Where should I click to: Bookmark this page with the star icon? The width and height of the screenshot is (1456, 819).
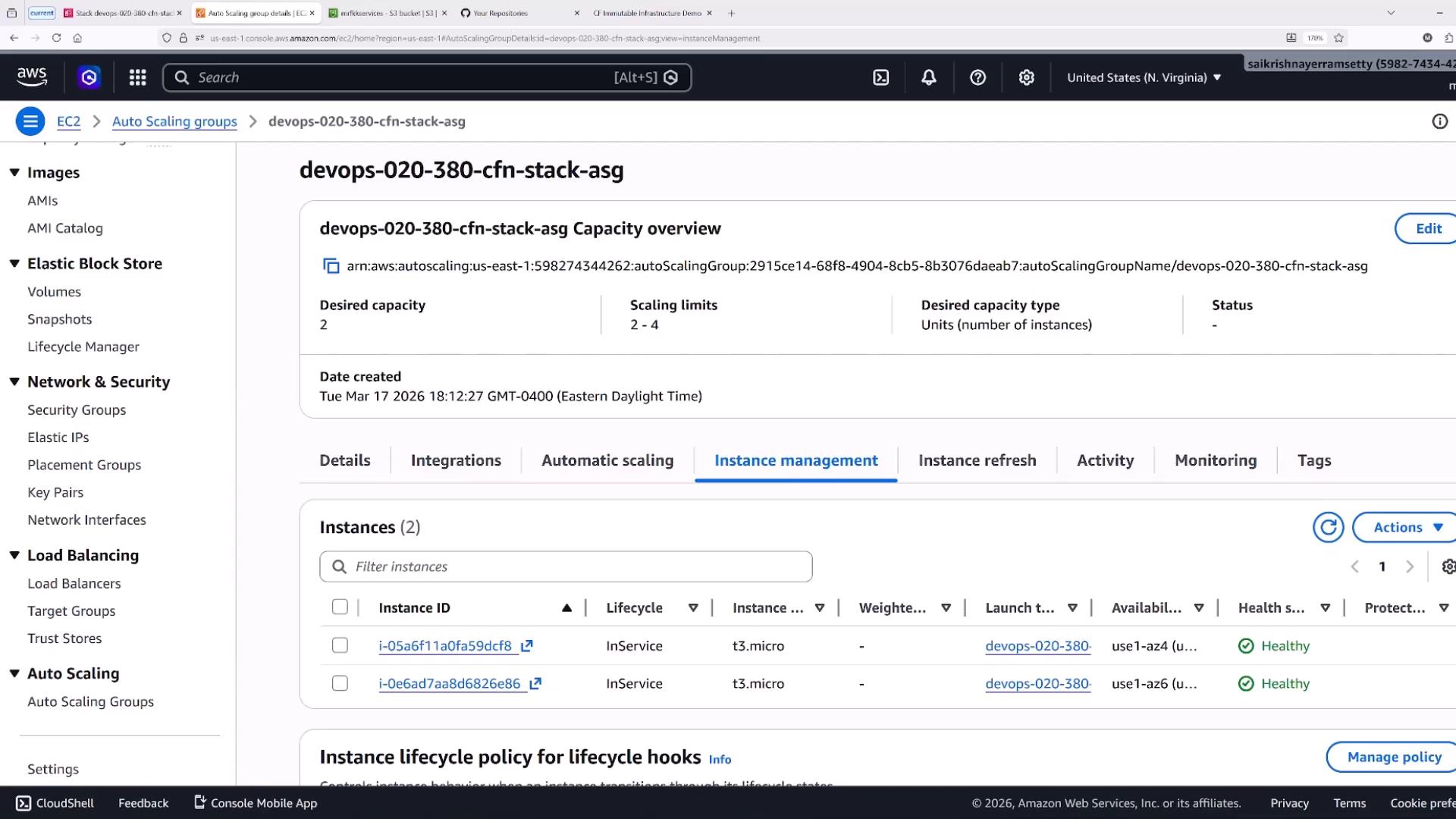click(1338, 38)
